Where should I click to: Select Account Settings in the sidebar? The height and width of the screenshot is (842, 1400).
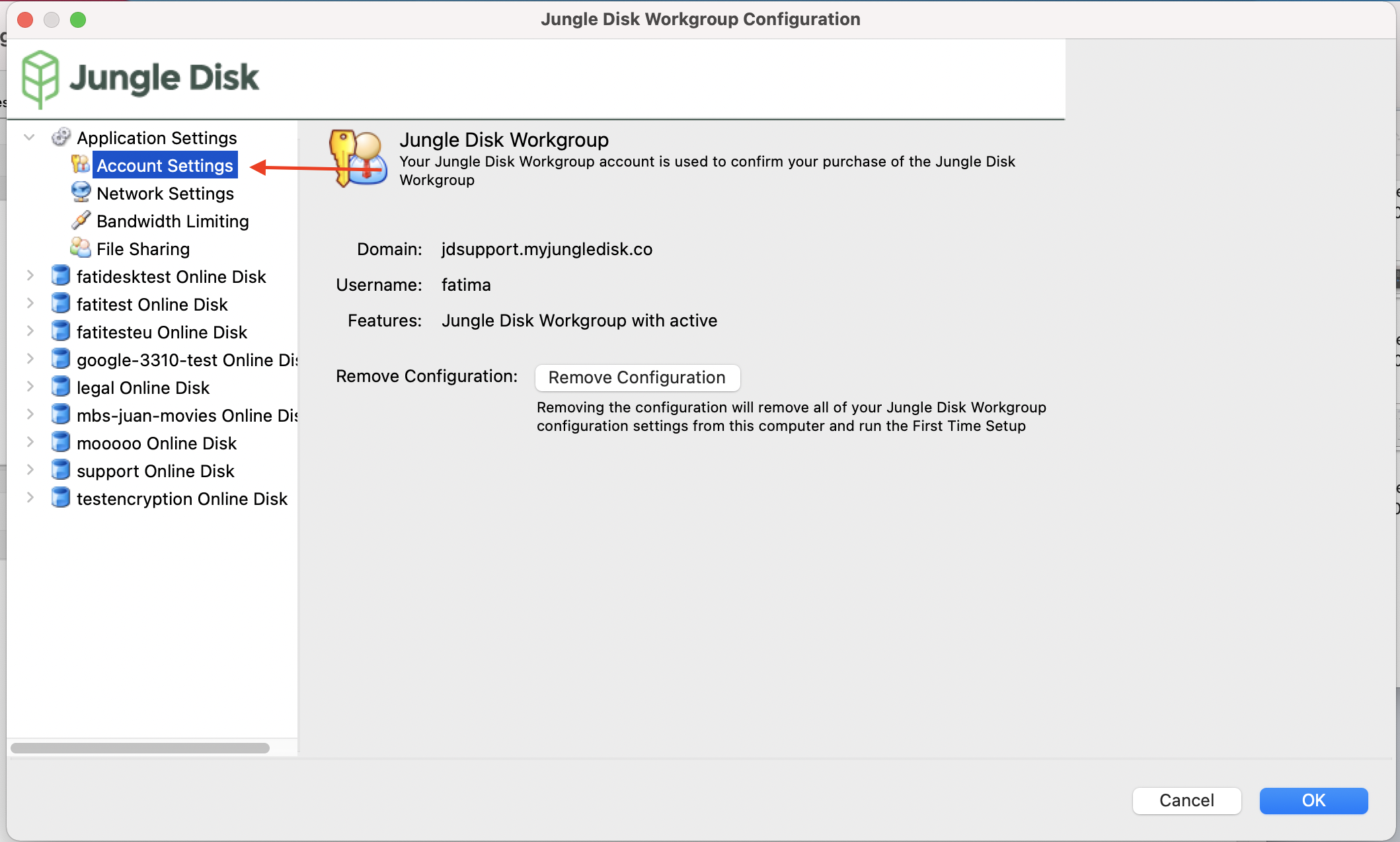click(165, 165)
